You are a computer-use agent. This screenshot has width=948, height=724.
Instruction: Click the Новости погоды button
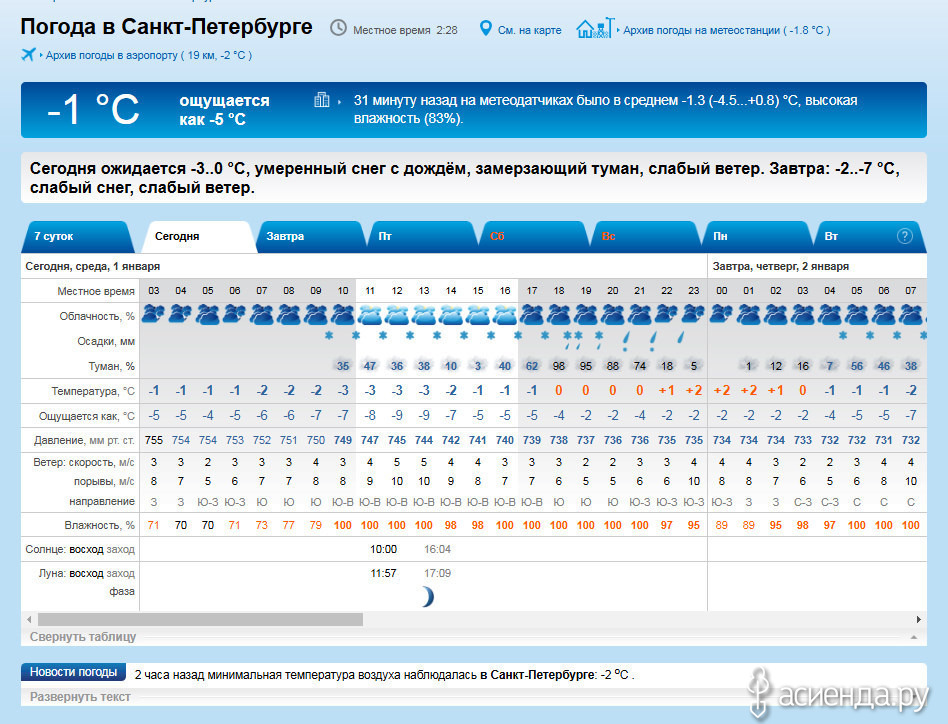pyautogui.click(x=73, y=672)
